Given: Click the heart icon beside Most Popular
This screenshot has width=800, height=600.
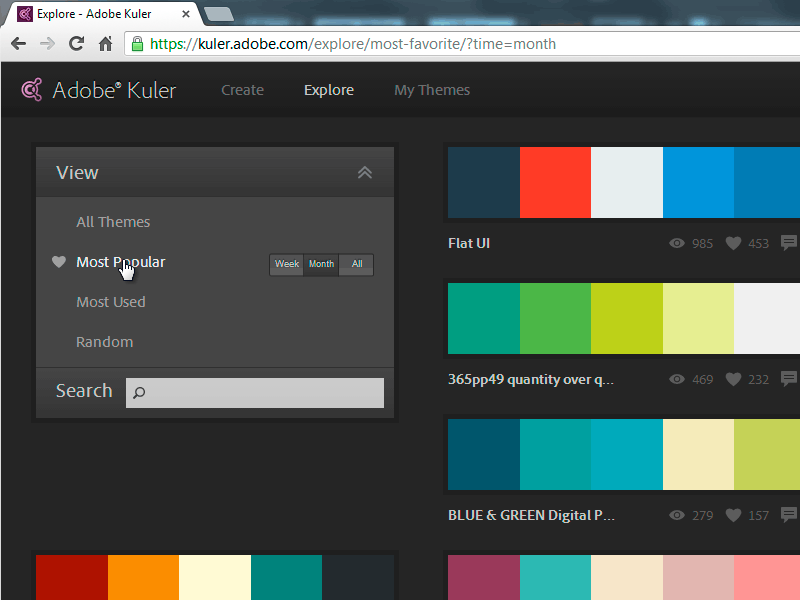Looking at the screenshot, I should click(59, 262).
